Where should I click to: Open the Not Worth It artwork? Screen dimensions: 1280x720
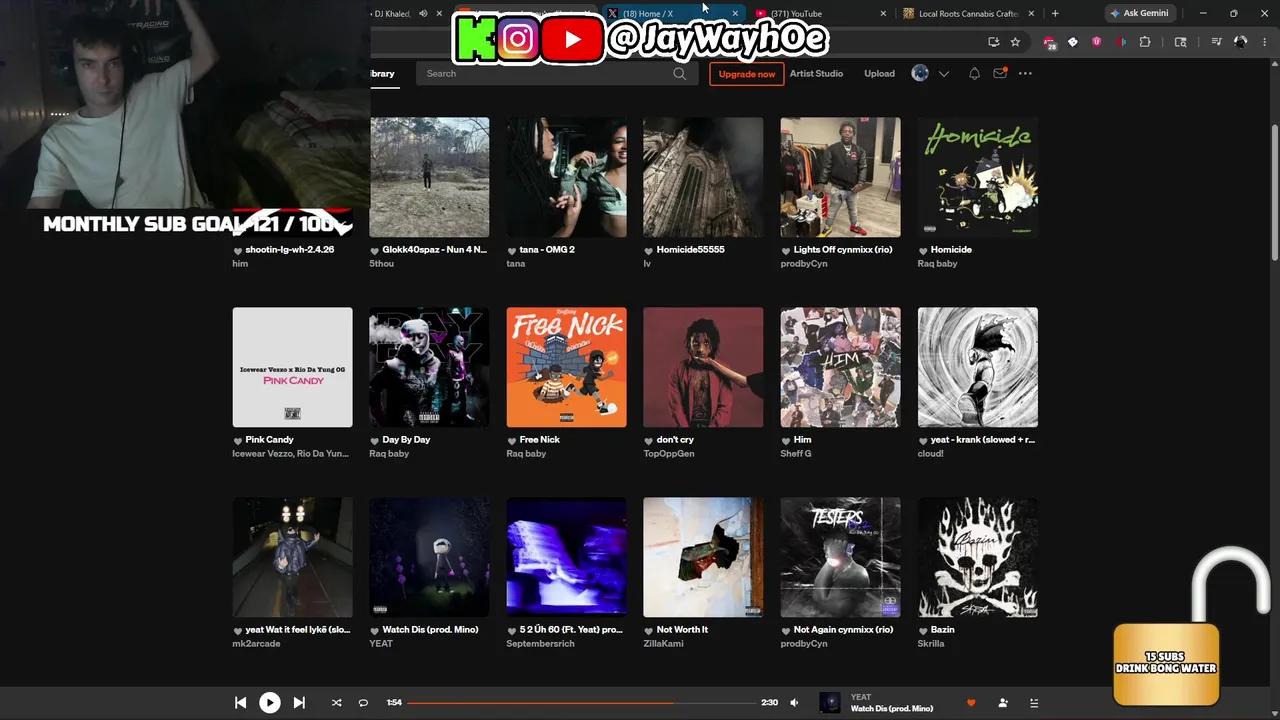(x=703, y=557)
